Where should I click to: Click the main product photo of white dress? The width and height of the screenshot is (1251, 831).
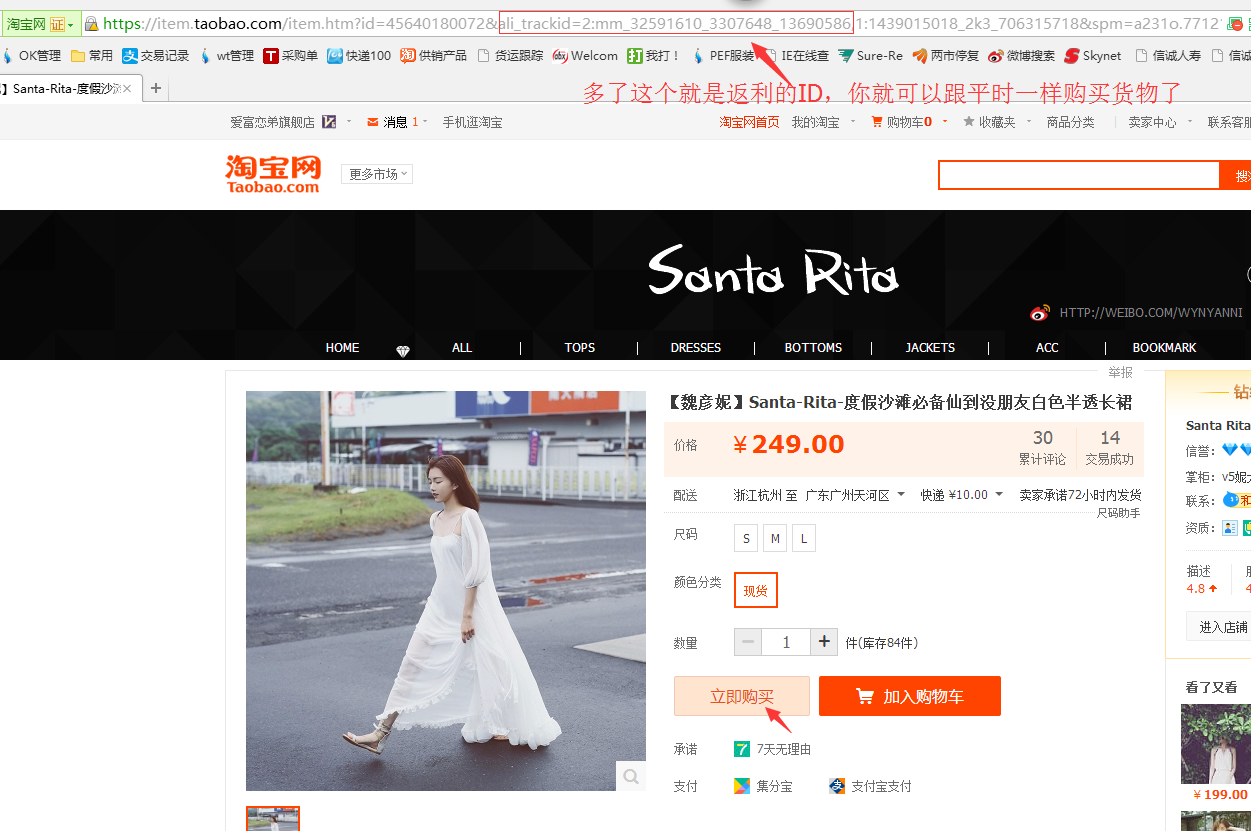pyautogui.click(x=446, y=591)
